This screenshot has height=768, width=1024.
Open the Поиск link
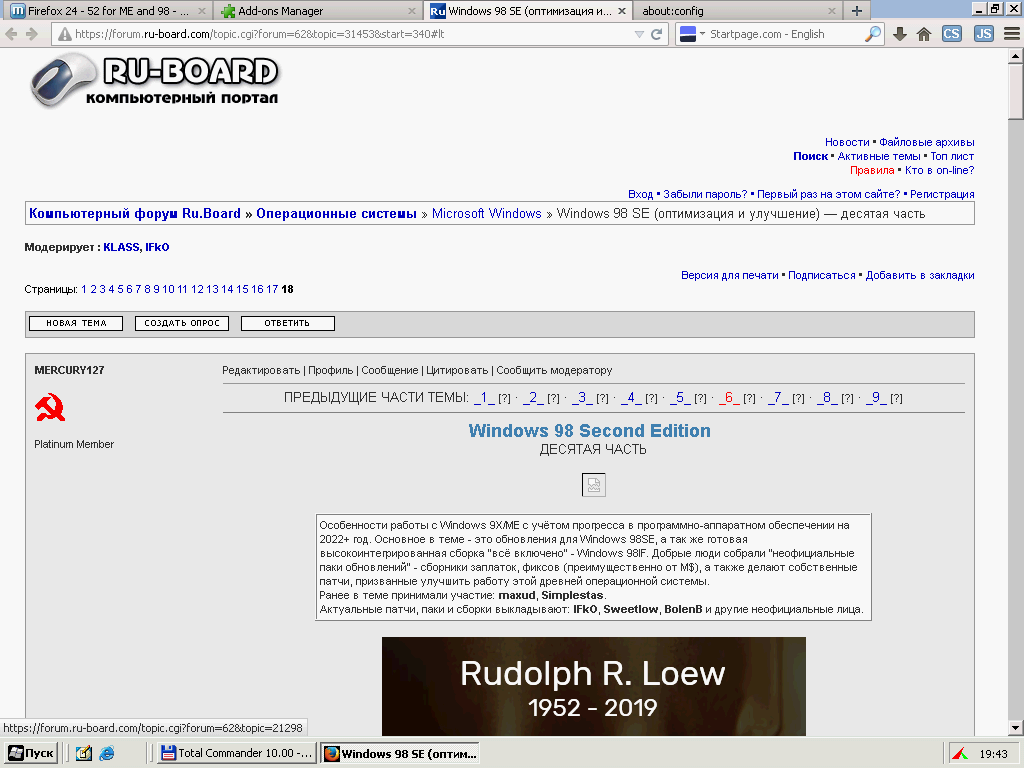[x=810, y=156]
